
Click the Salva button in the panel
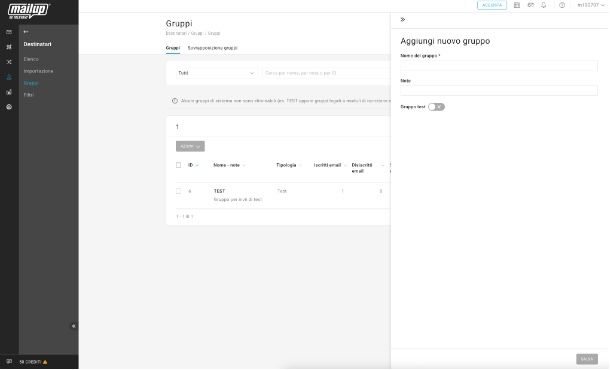[587, 359]
